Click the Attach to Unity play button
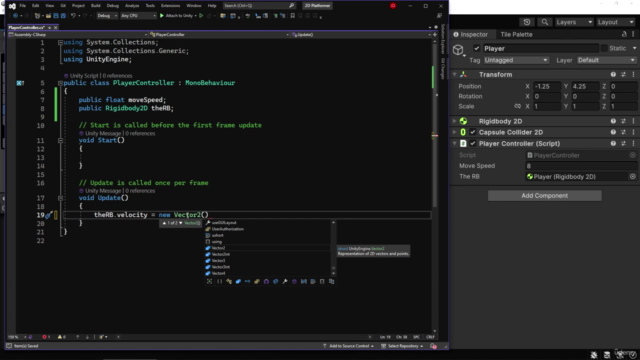 point(177,16)
